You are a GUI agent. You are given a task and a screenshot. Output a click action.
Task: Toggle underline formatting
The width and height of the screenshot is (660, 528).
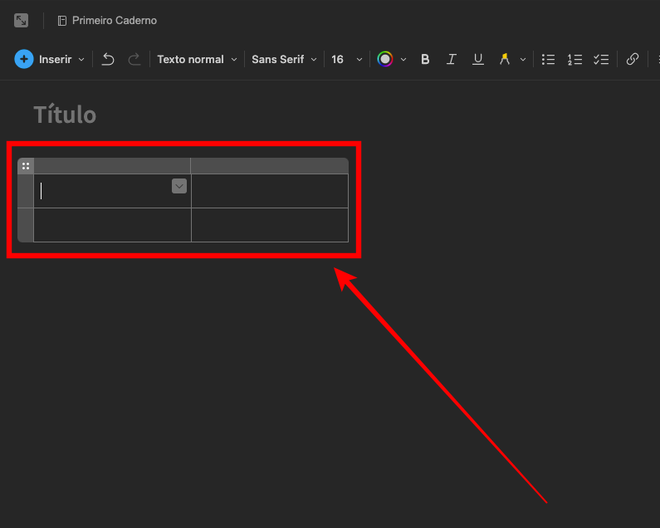point(478,59)
